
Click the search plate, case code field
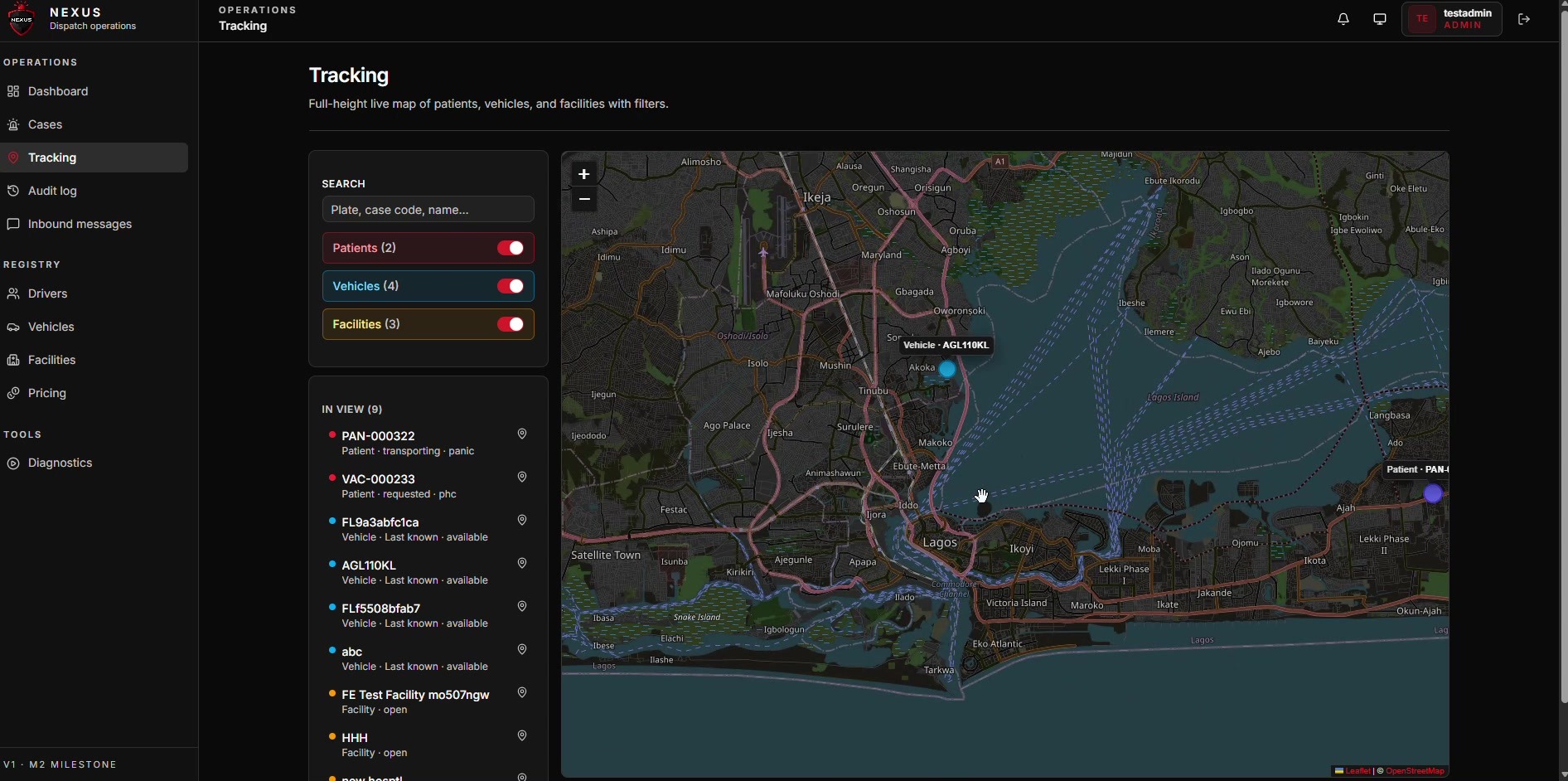pyautogui.click(x=428, y=210)
